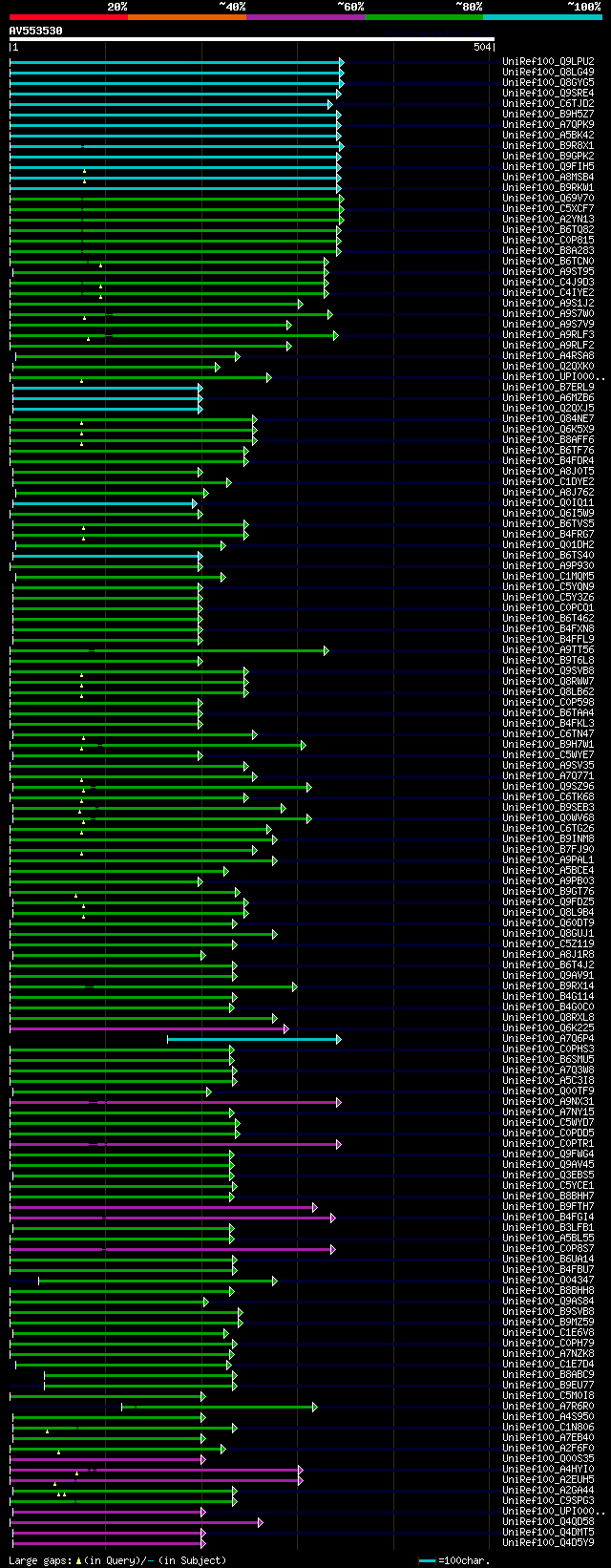The height and width of the screenshot is (1568, 611).
Task: Select label UniRef100_B6TVS5
Action: pyautogui.click(x=548, y=523)
